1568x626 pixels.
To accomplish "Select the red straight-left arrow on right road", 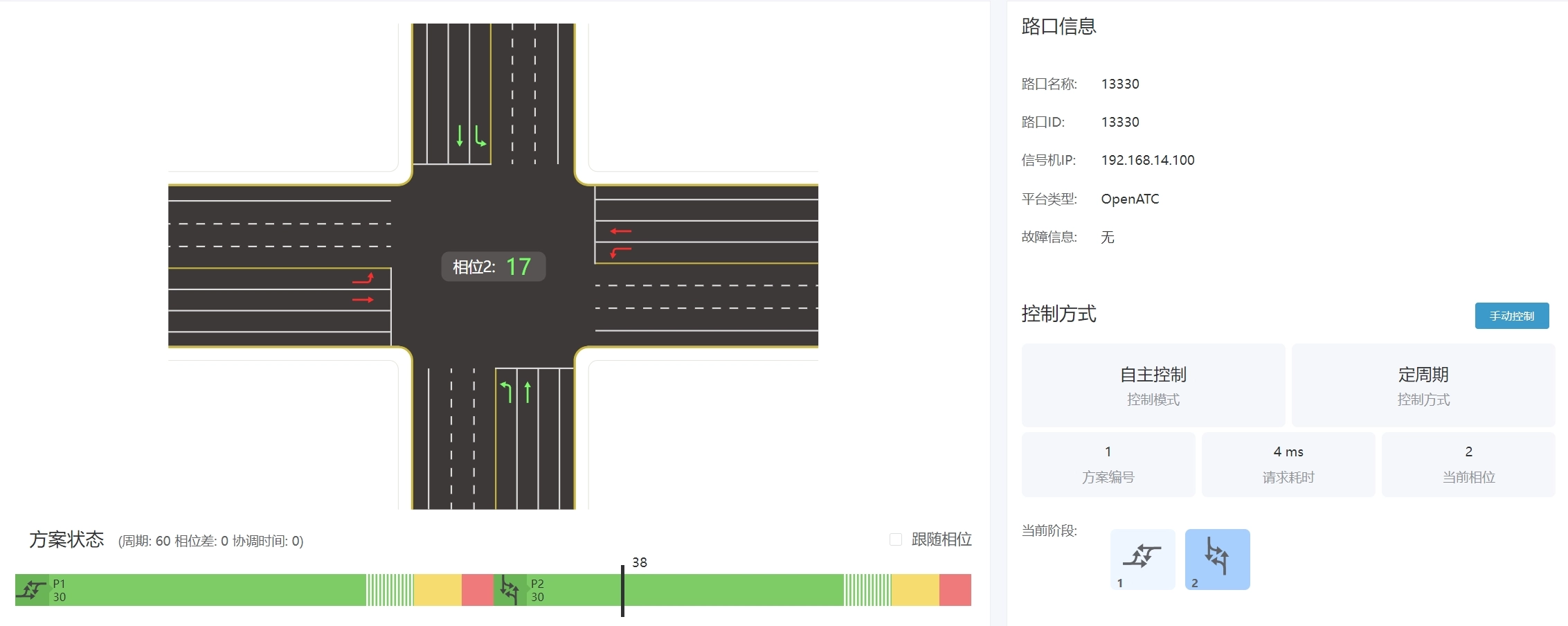I will coord(620,231).
